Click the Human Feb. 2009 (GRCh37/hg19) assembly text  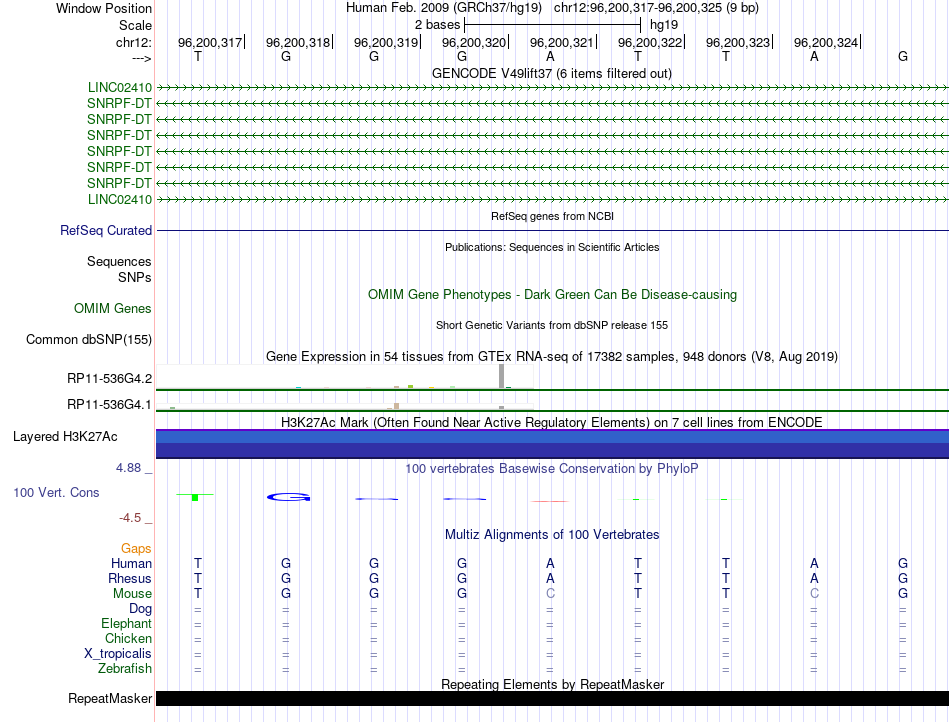pos(443,8)
